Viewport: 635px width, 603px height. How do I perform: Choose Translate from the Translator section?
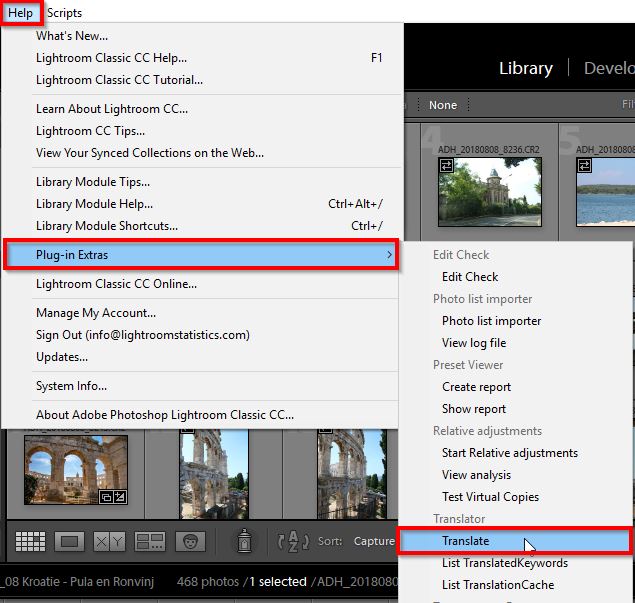click(x=465, y=541)
